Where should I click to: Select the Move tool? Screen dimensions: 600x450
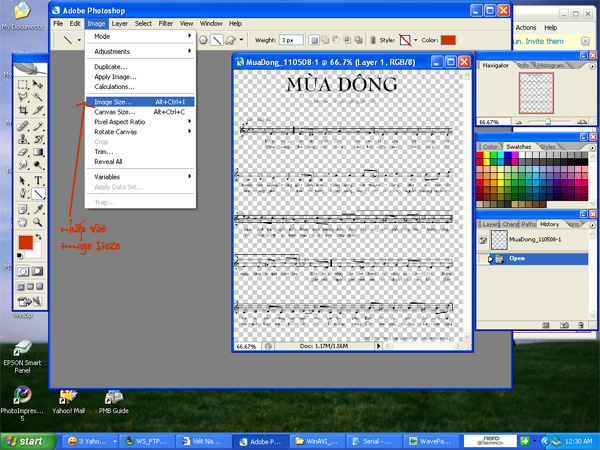coord(38,84)
